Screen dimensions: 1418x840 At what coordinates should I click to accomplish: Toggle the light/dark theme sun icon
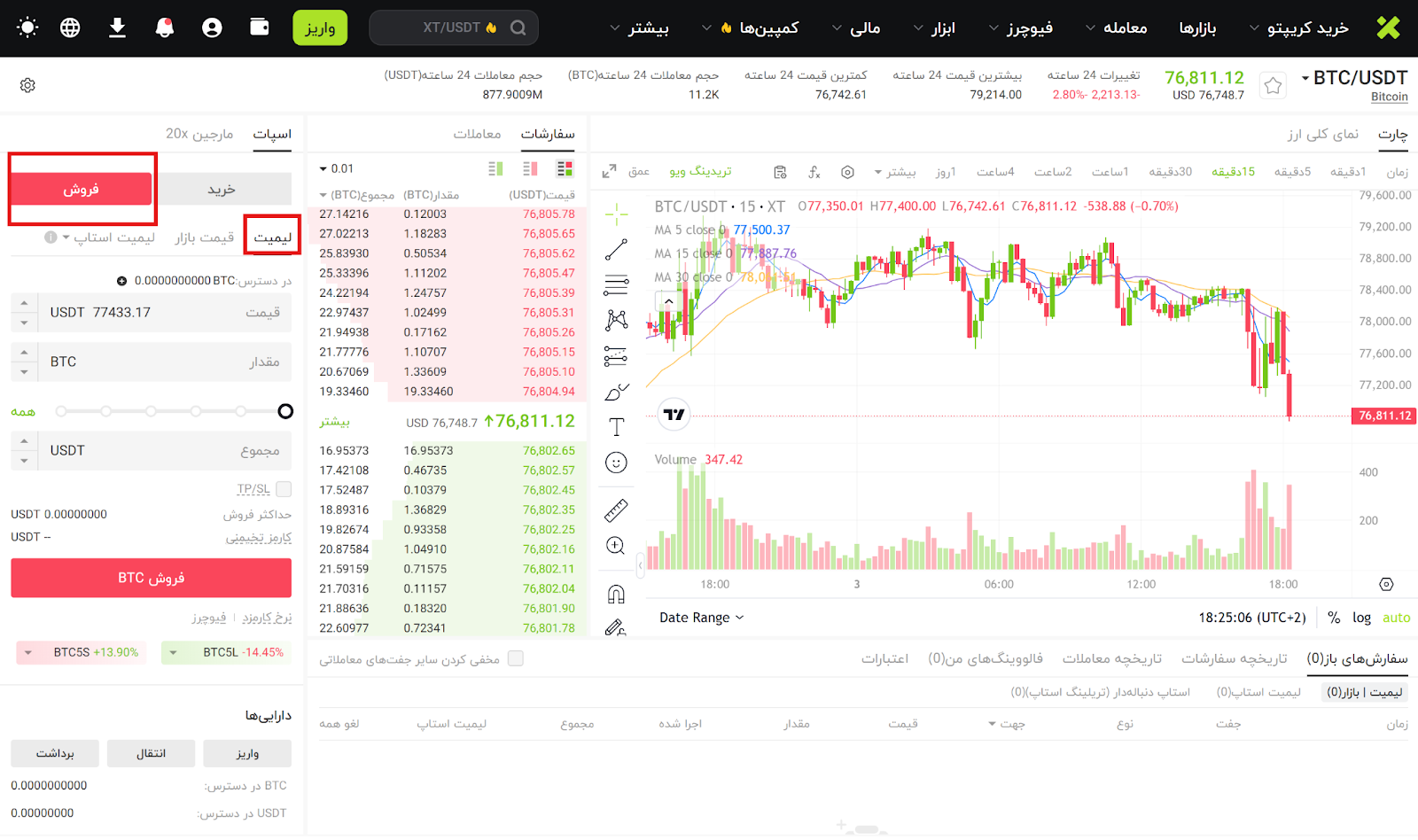coord(27,27)
